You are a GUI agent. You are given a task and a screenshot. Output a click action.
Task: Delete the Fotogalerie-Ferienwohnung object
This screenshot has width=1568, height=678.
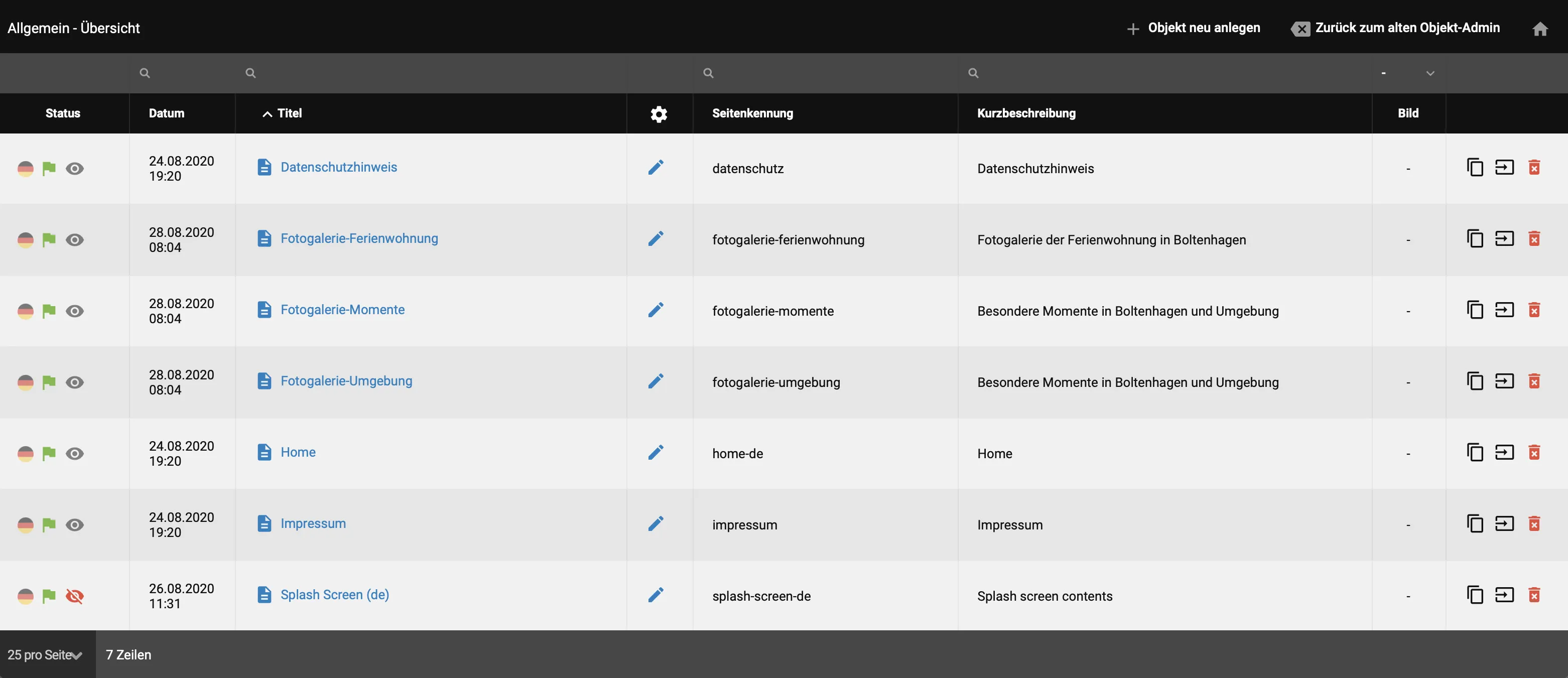tap(1534, 238)
